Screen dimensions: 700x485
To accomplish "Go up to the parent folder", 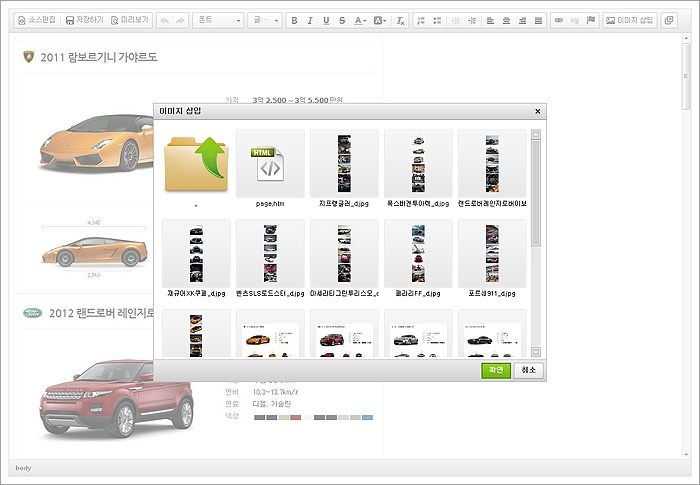I will coord(196,164).
